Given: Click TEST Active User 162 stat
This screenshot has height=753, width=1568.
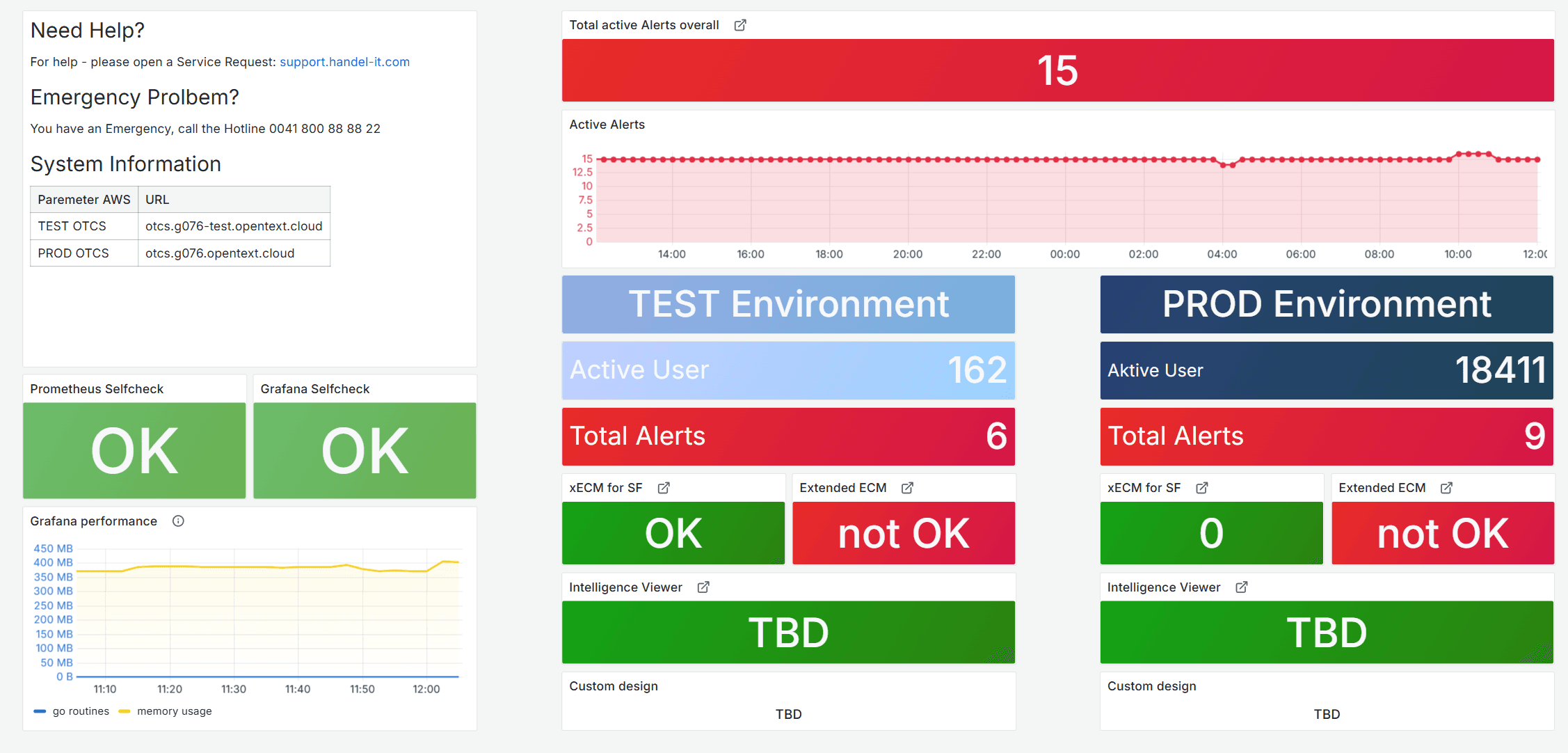Looking at the screenshot, I should click(788, 370).
